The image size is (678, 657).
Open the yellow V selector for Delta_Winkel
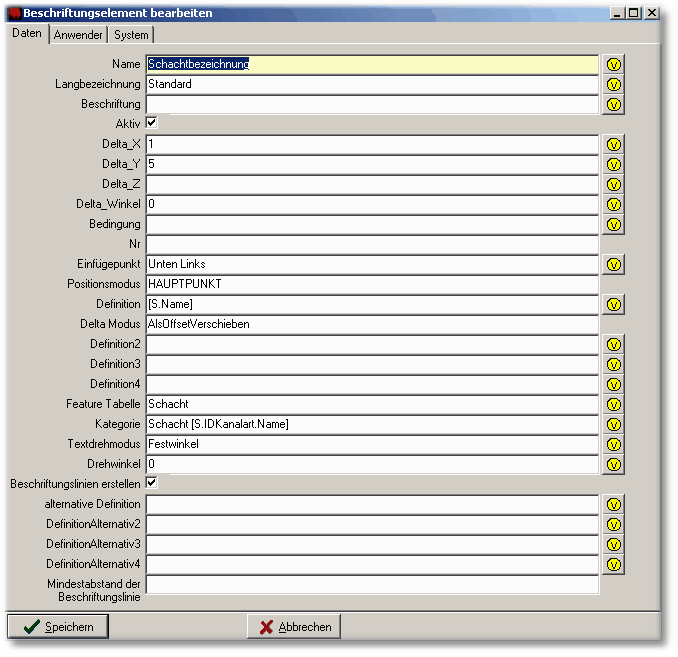614,204
